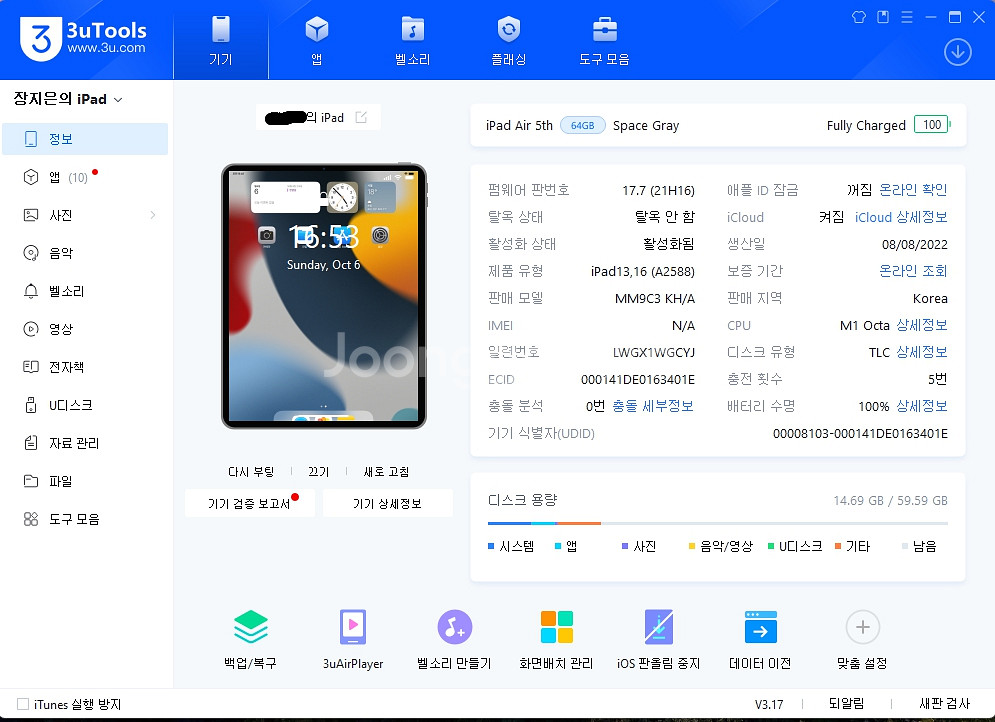Select 영상 in the sidebar

[85, 329]
